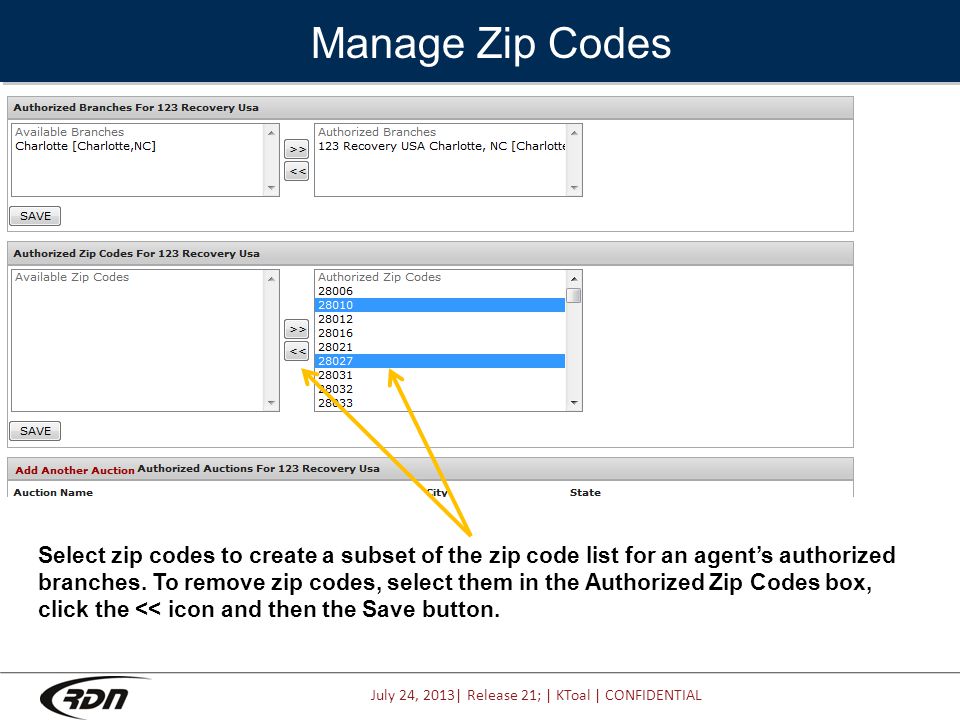The image size is (960, 720).
Task: Click the >> button in Authorized Zip Codes section
Action: point(296,329)
